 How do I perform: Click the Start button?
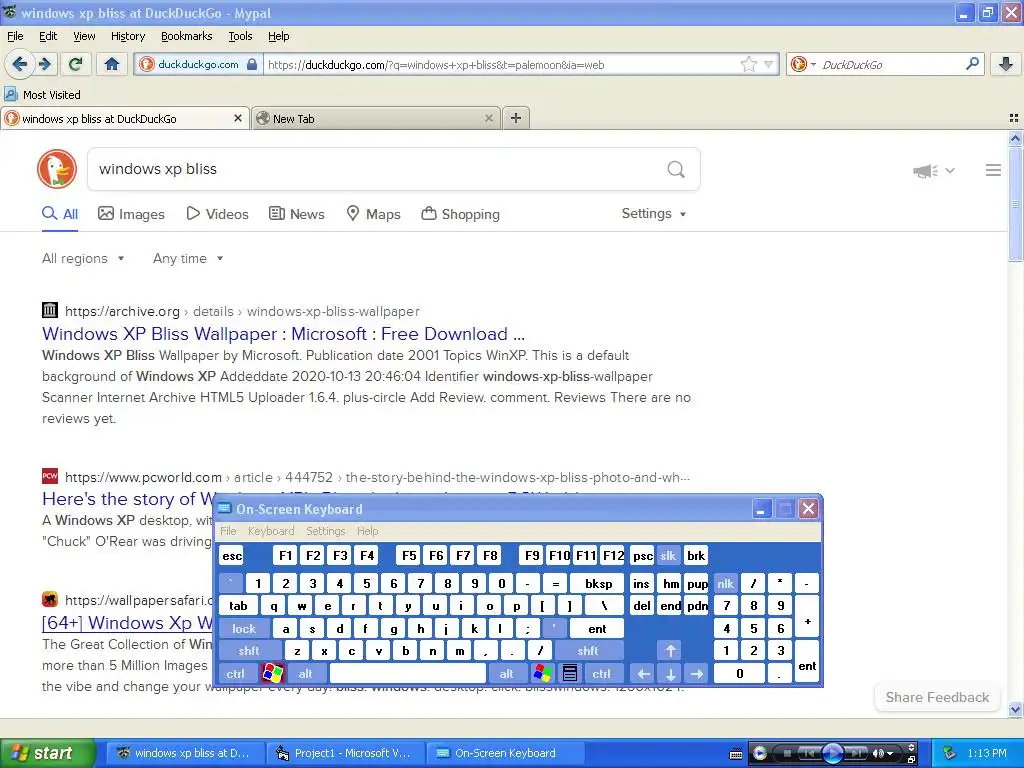click(47, 753)
